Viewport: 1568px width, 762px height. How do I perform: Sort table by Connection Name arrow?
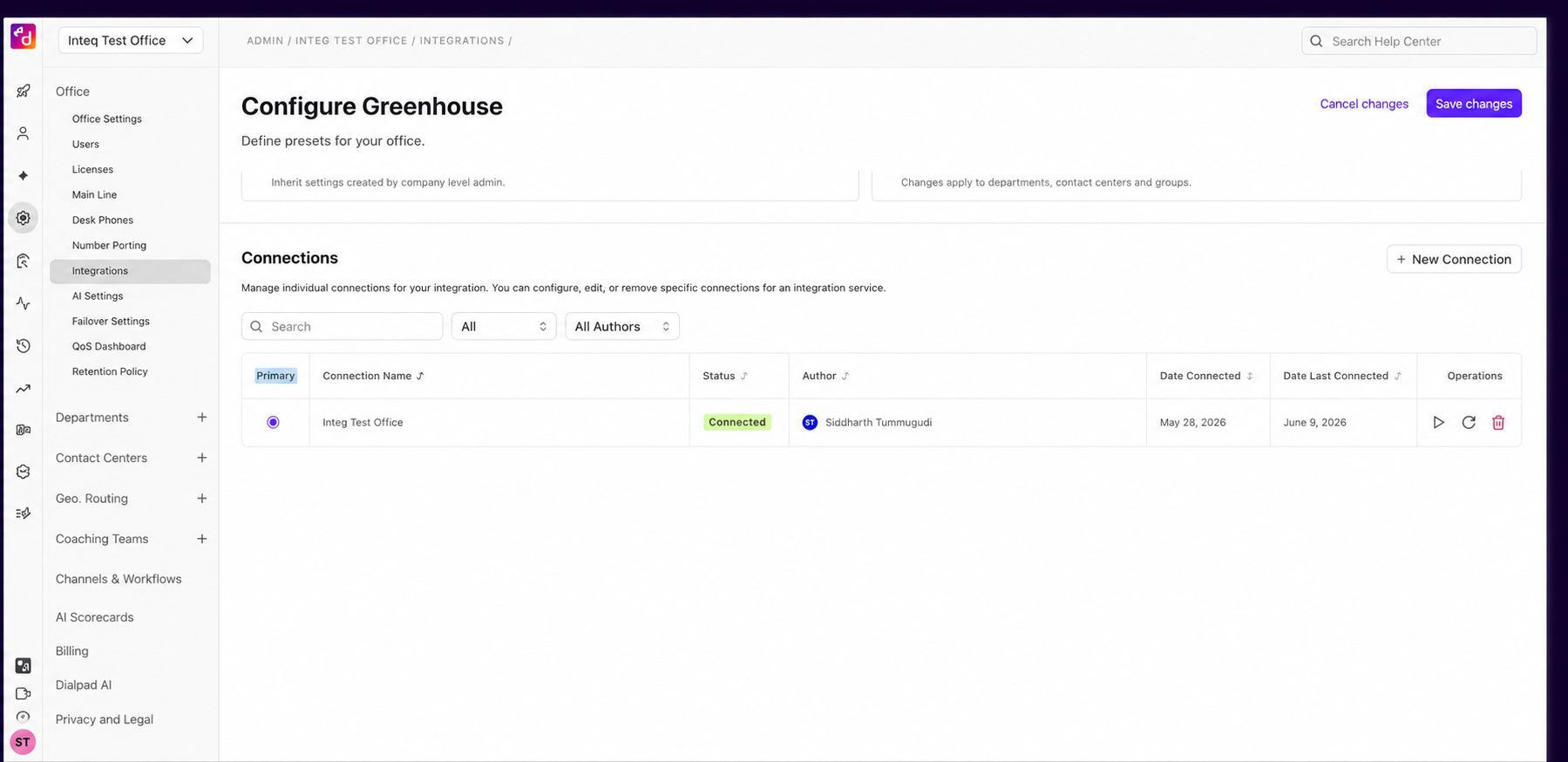coord(420,376)
